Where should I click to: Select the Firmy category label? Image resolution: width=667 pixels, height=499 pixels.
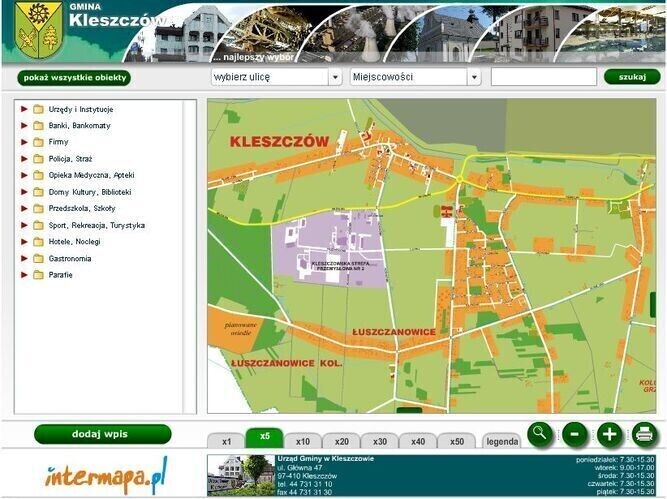pos(58,142)
